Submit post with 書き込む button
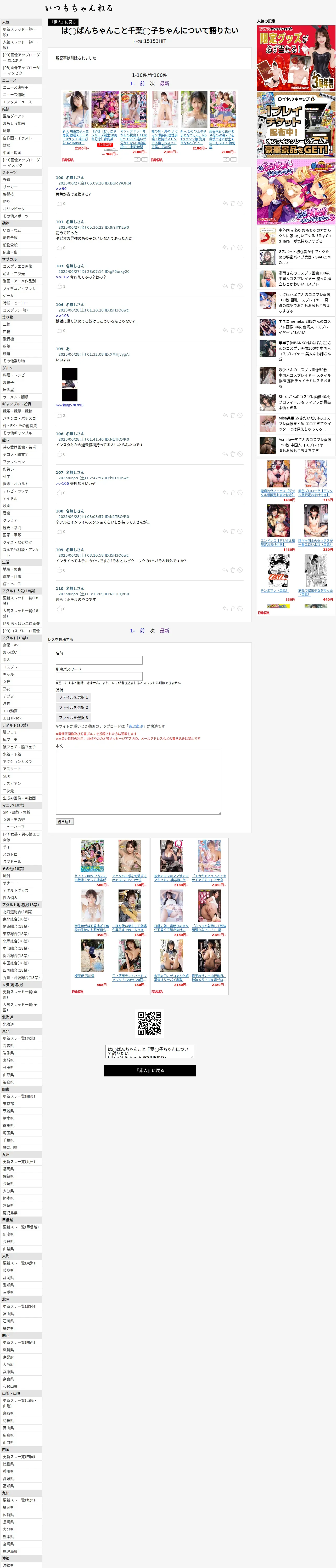This screenshot has width=336, height=1568. (x=65, y=822)
